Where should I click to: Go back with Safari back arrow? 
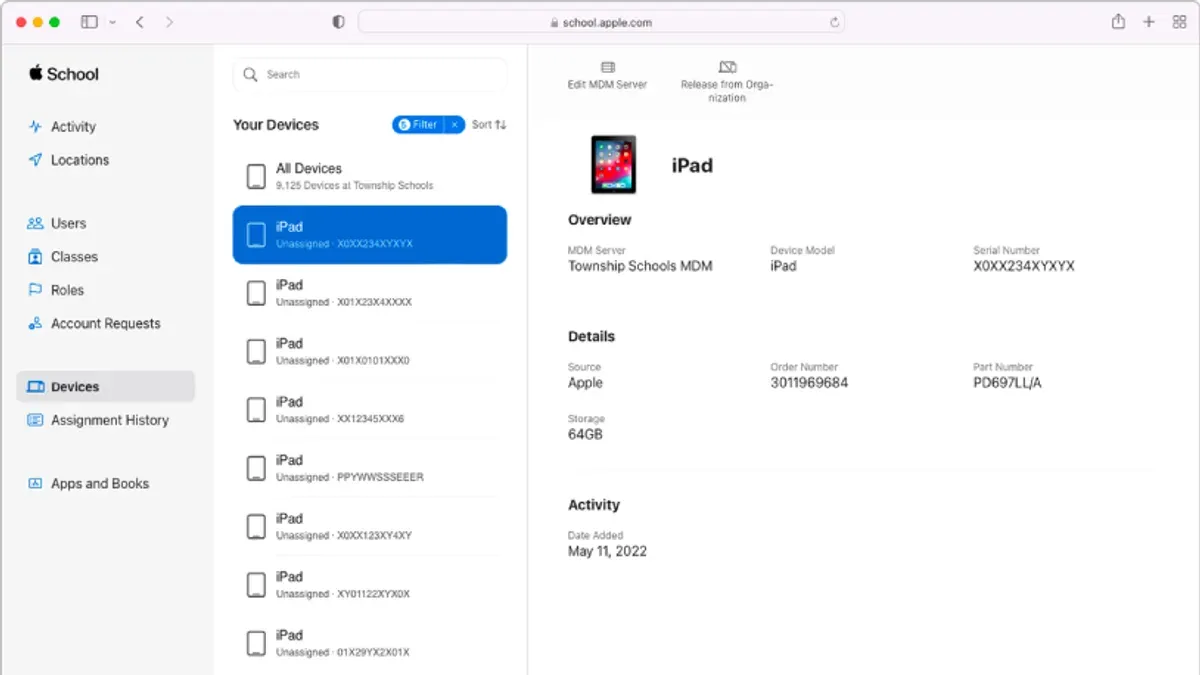(x=140, y=22)
